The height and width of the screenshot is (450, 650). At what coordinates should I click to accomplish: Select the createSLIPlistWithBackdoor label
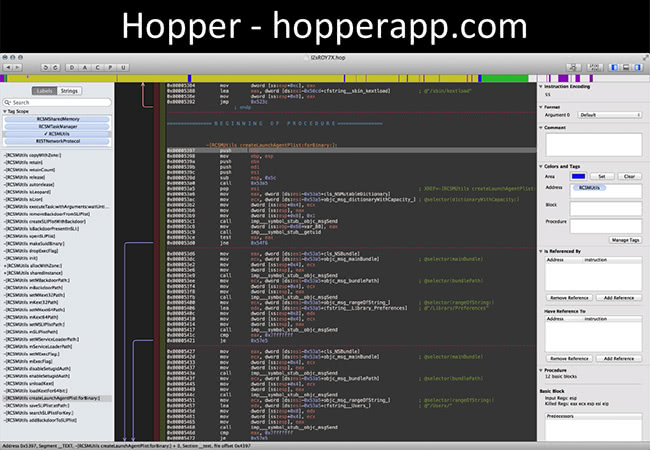(45, 221)
